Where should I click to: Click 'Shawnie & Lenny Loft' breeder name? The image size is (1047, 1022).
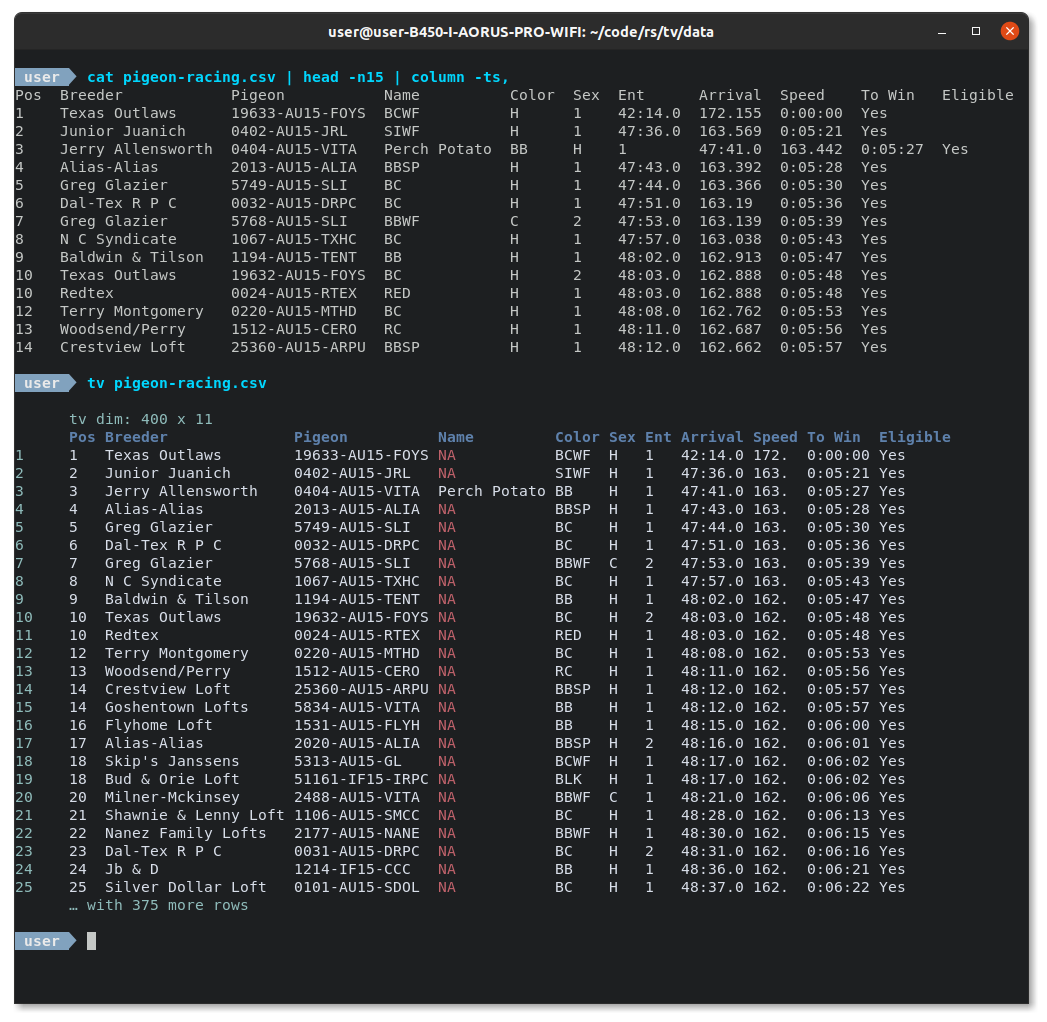click(194, 816)
